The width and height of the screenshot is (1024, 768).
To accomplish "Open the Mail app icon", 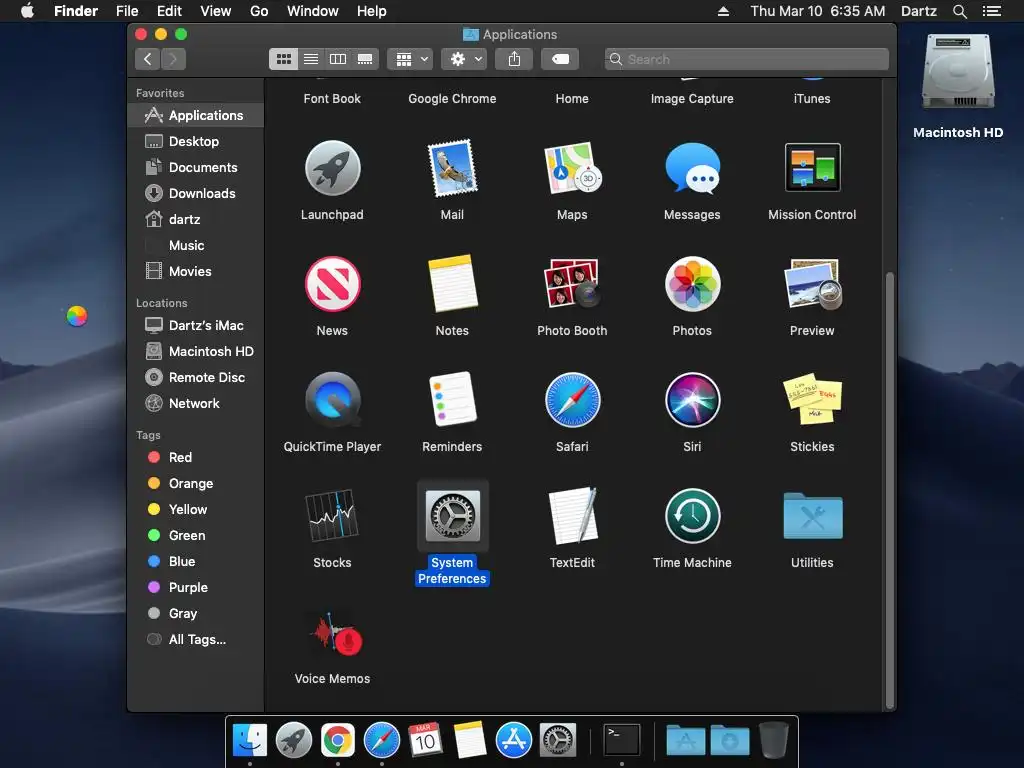I will pos(452,168).
